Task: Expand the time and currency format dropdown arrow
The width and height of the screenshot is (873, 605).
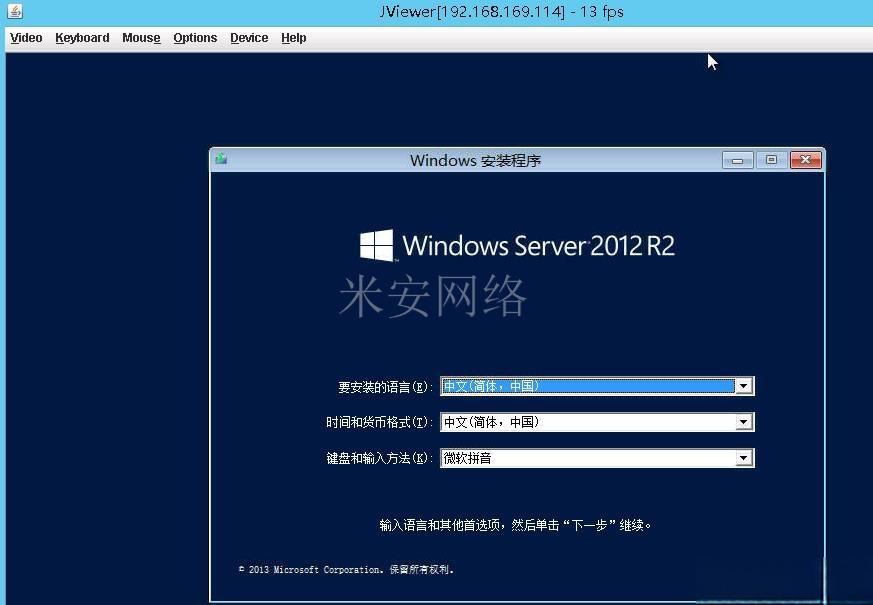Action: [744, 422]
